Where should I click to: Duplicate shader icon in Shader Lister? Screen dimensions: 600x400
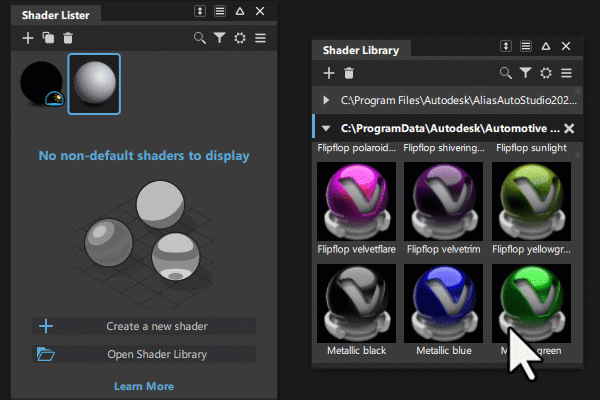click(48, 38)
